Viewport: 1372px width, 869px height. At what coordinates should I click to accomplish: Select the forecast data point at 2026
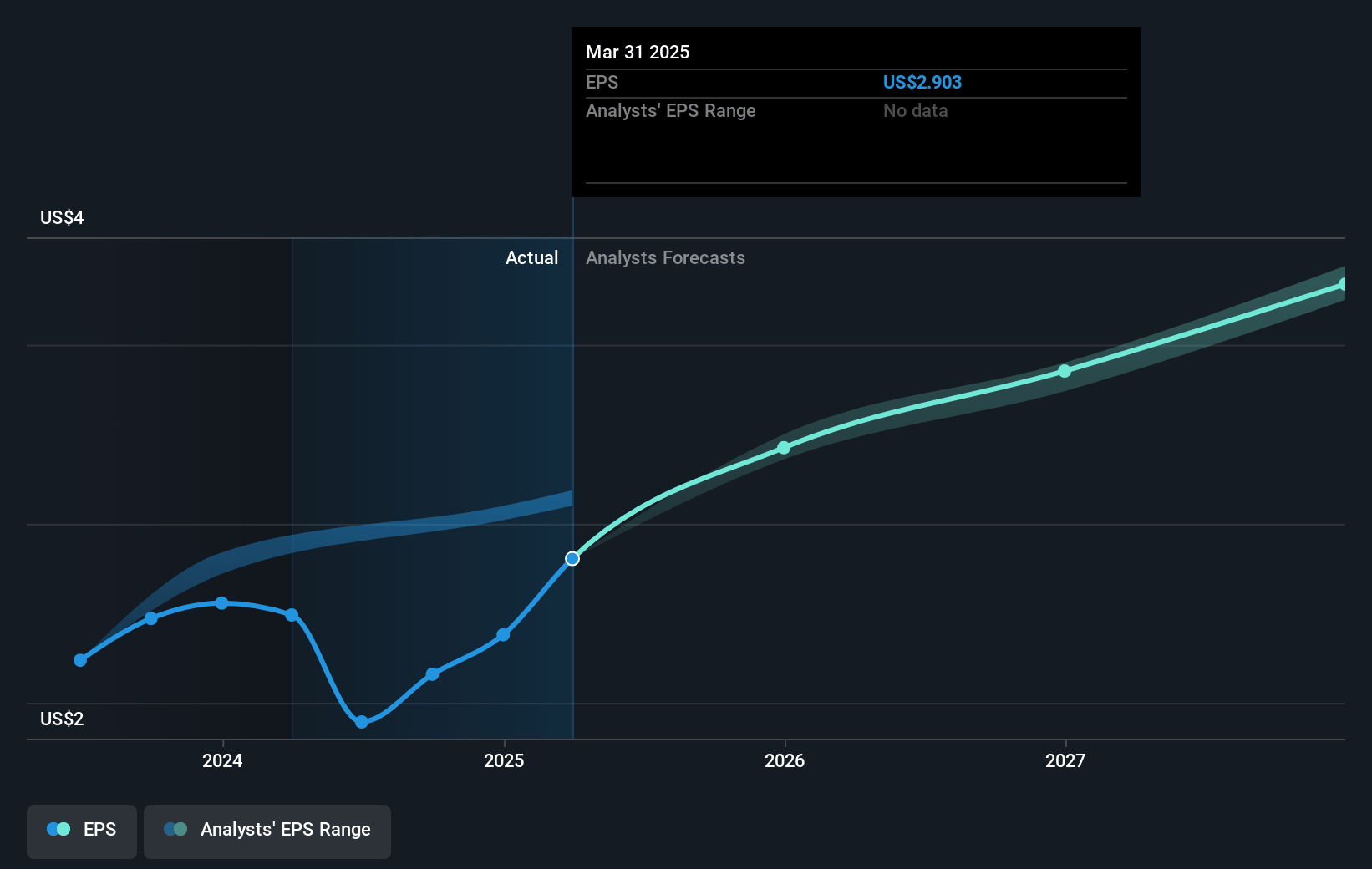(784, 448)
